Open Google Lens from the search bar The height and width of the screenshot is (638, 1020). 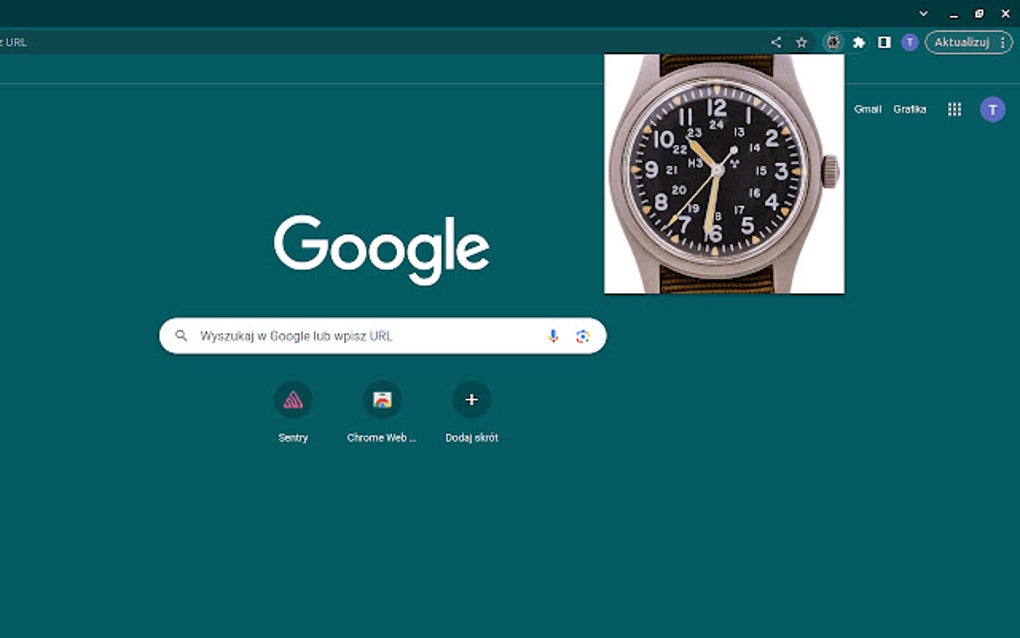(x=583, y=335)
